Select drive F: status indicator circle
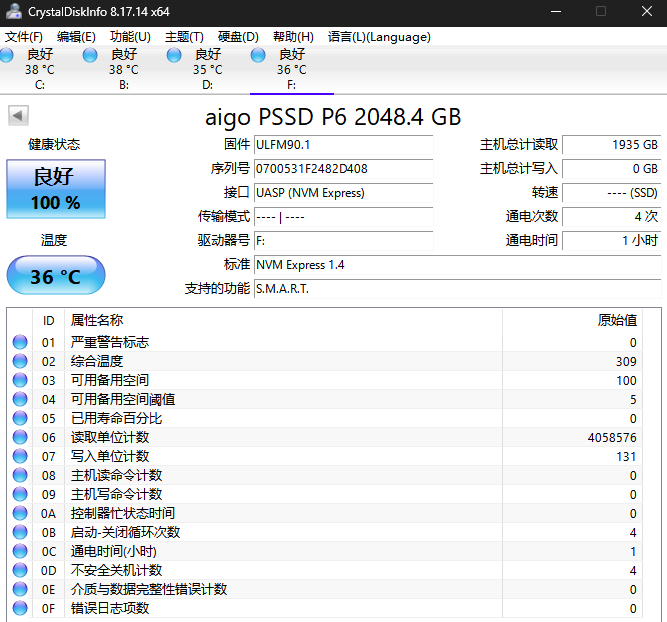Viewport: 667px width, 622px height. pyautogui.click(x=258, y=55)
